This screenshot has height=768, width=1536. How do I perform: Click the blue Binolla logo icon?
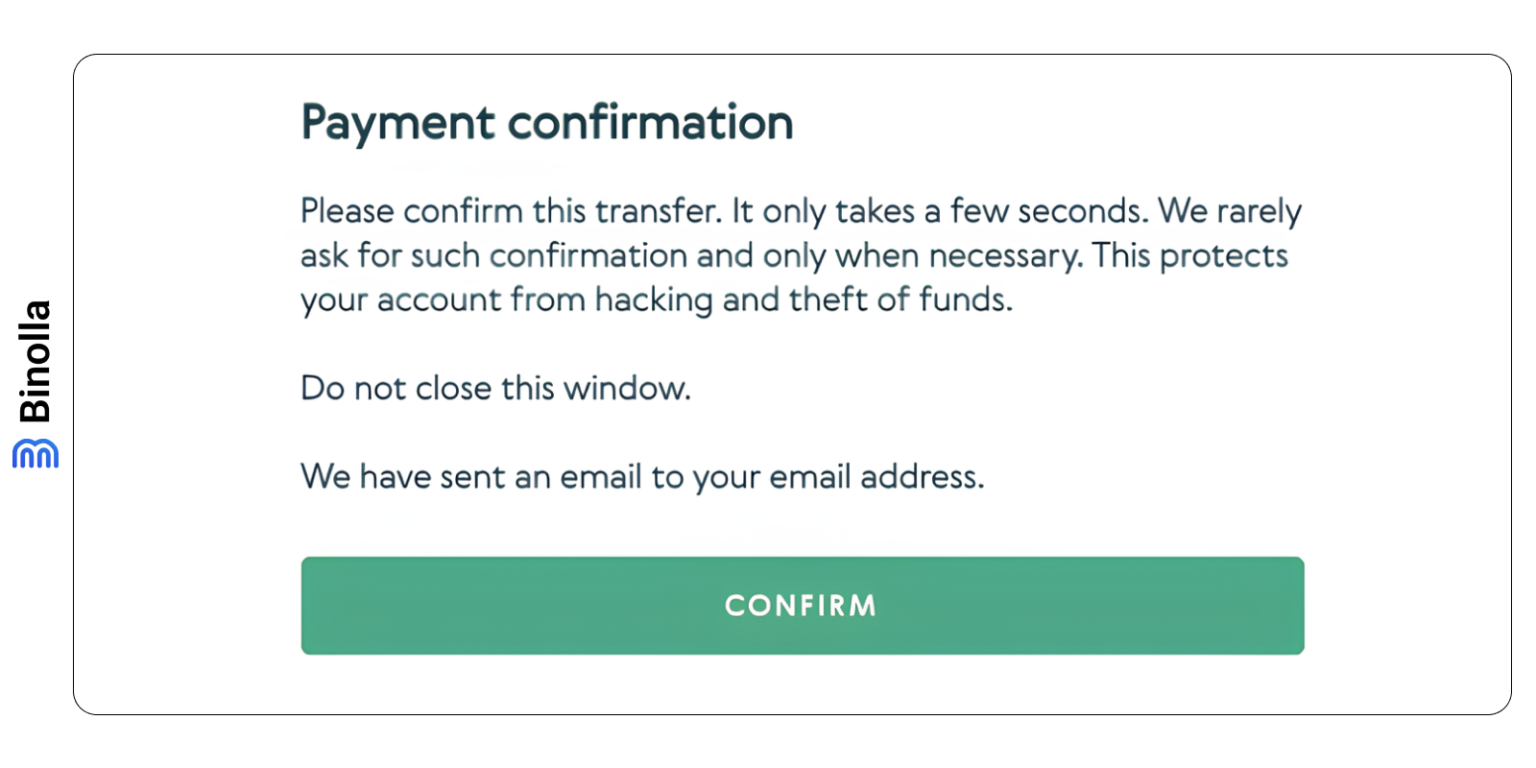click(x=36, y=453)
